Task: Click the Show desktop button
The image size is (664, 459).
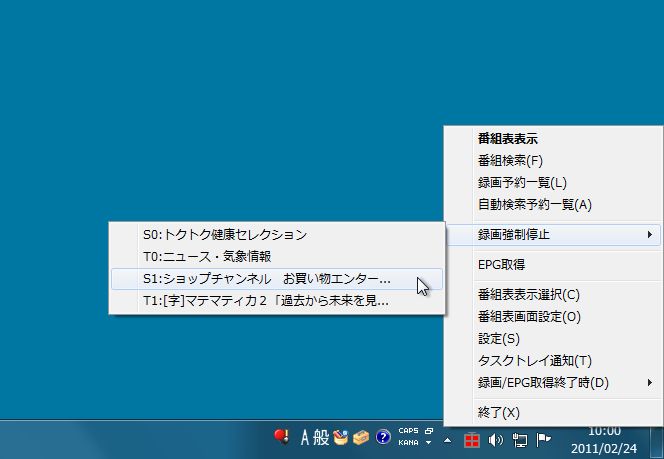Action: 657,440
